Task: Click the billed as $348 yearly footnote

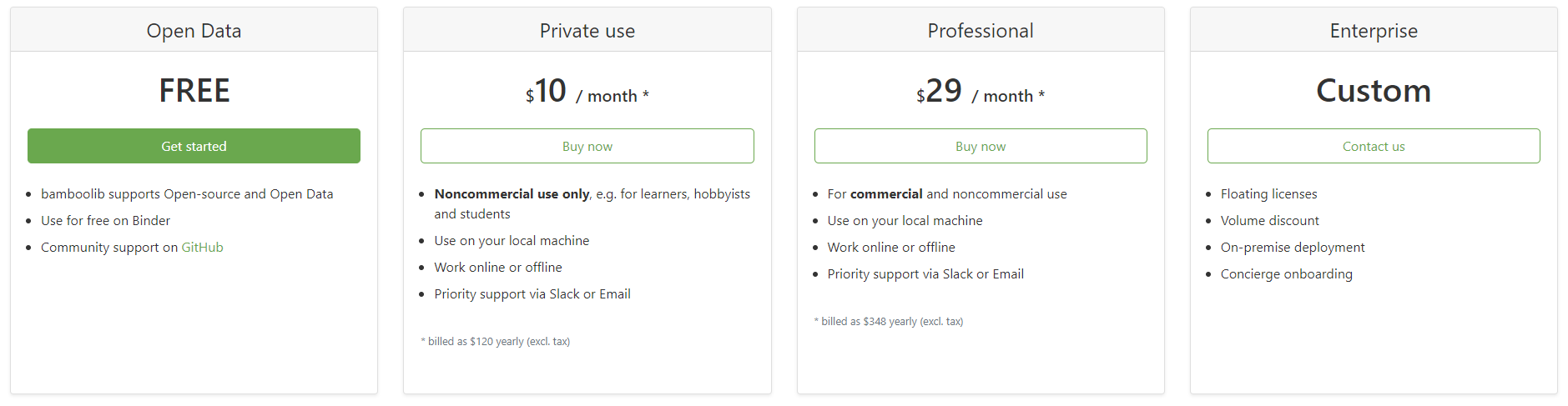Action: 891,322
